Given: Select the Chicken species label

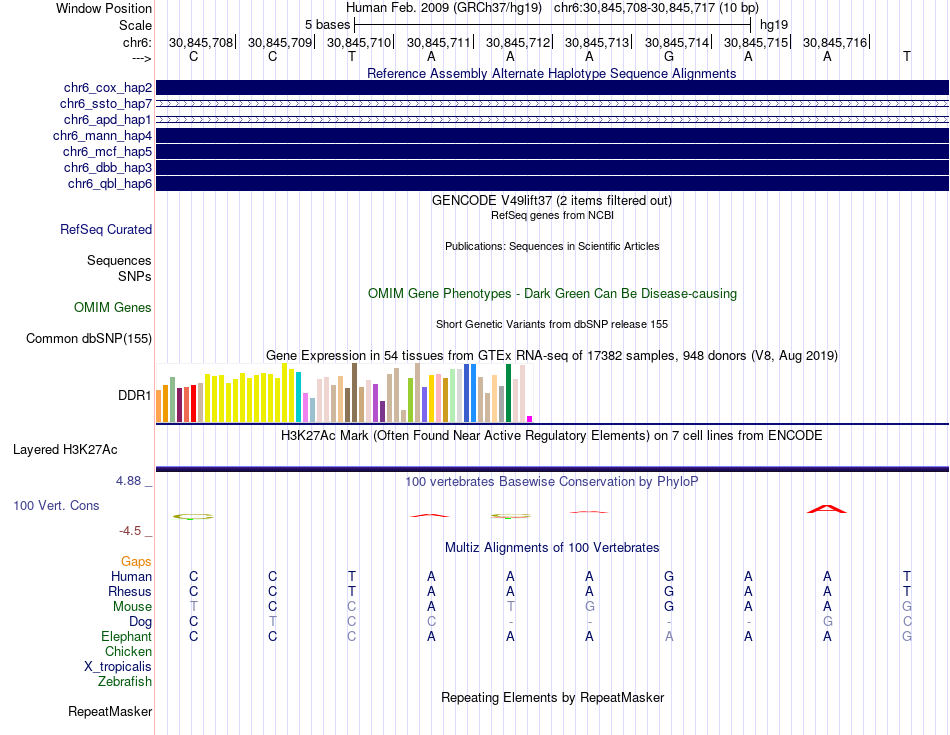Looking at the screenshot, I should [x=128, y=651].
